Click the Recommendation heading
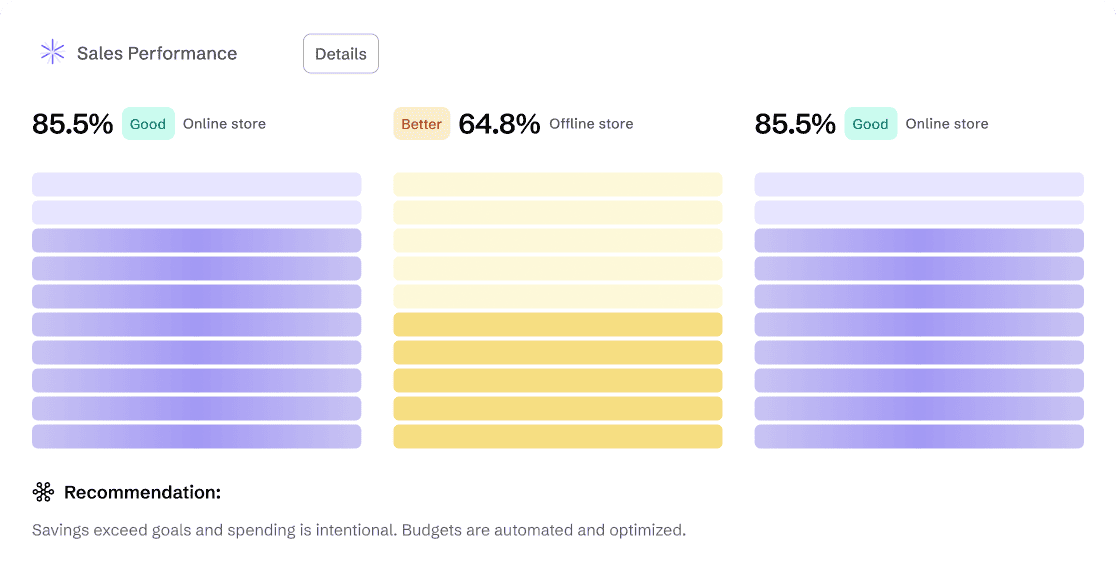Image resolution: width=1116 pixels, height=566 pixels. pos(142,492)
